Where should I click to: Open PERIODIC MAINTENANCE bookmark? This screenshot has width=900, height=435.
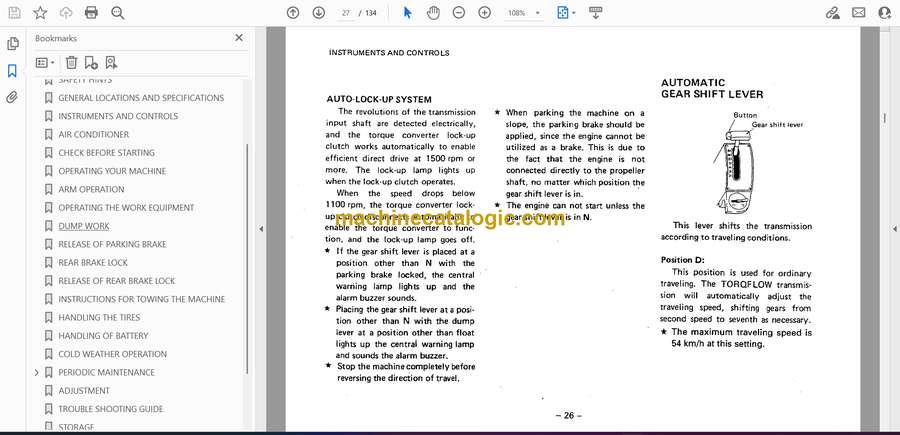(x=106, y=372)
